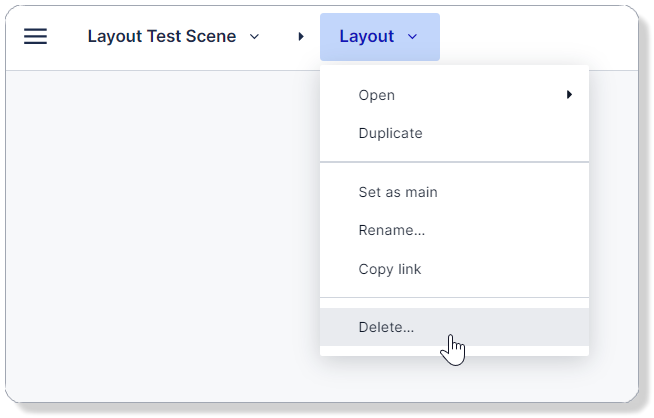Select Open from the Layout menu
Viewport: 654px width, 418px height.
[x=377, y=95]
